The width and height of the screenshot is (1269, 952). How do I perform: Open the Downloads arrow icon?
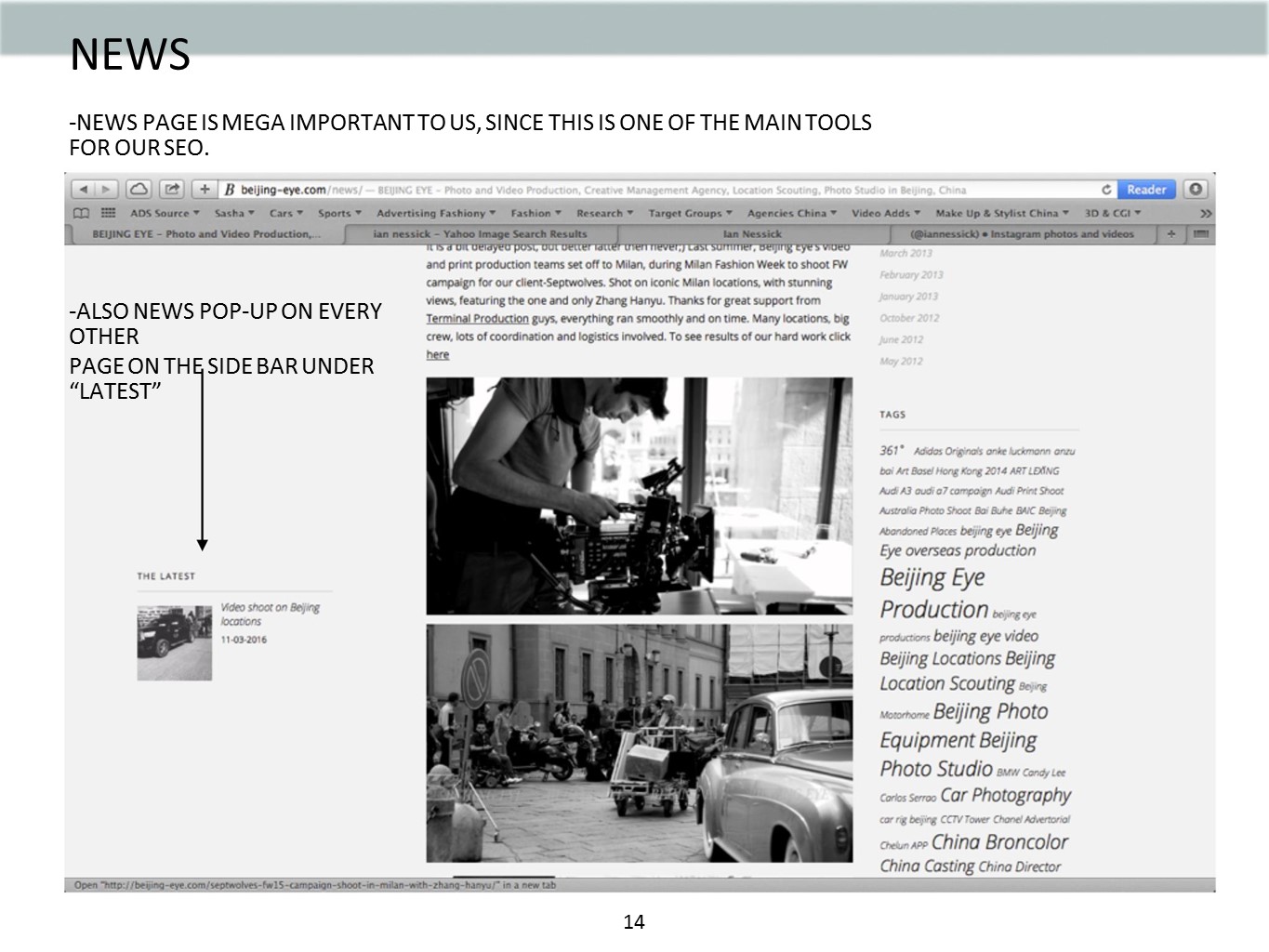coord(1196,189)
